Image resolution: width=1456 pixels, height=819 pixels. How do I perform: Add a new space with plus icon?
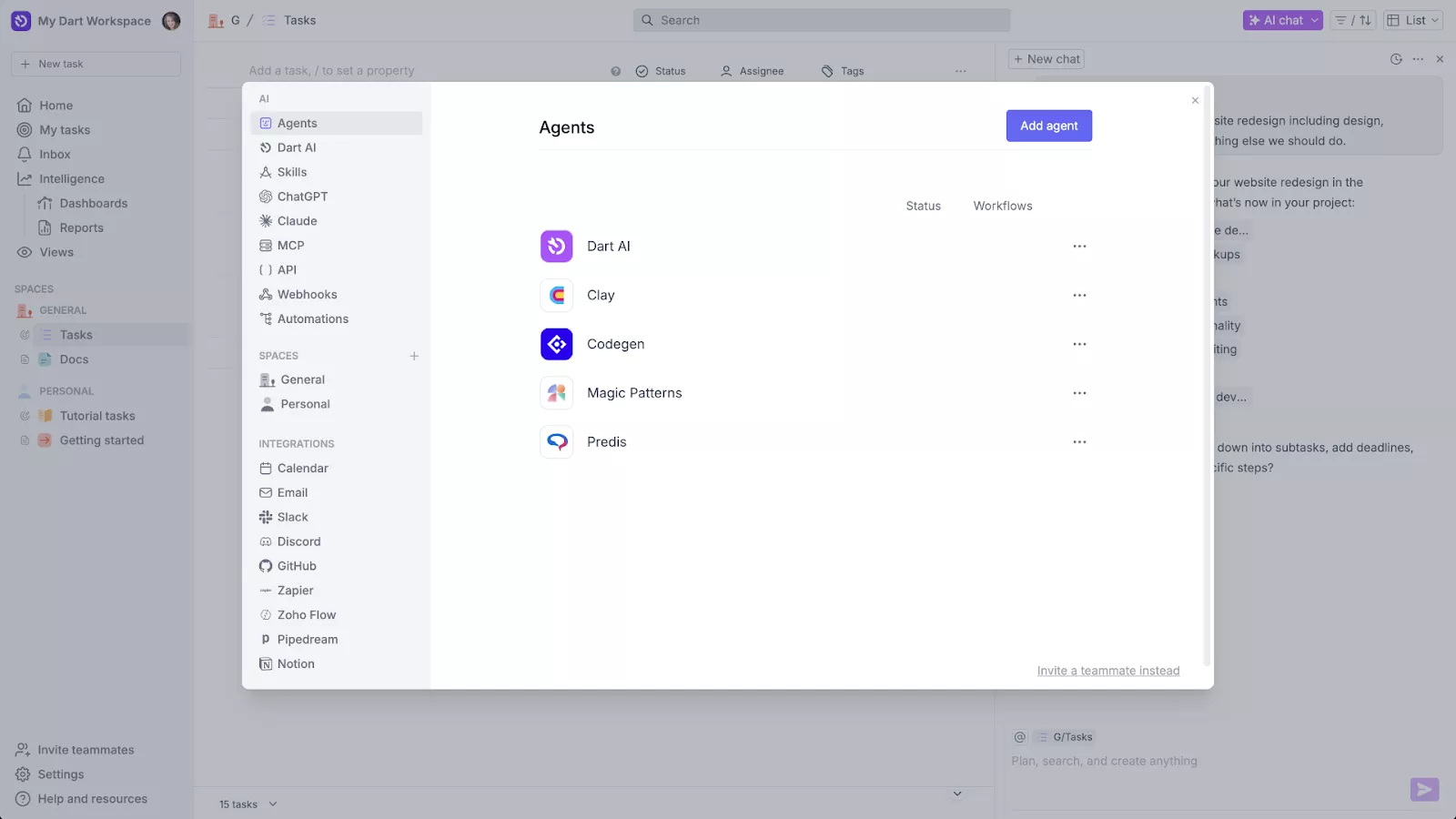click(x=414, y=356)
